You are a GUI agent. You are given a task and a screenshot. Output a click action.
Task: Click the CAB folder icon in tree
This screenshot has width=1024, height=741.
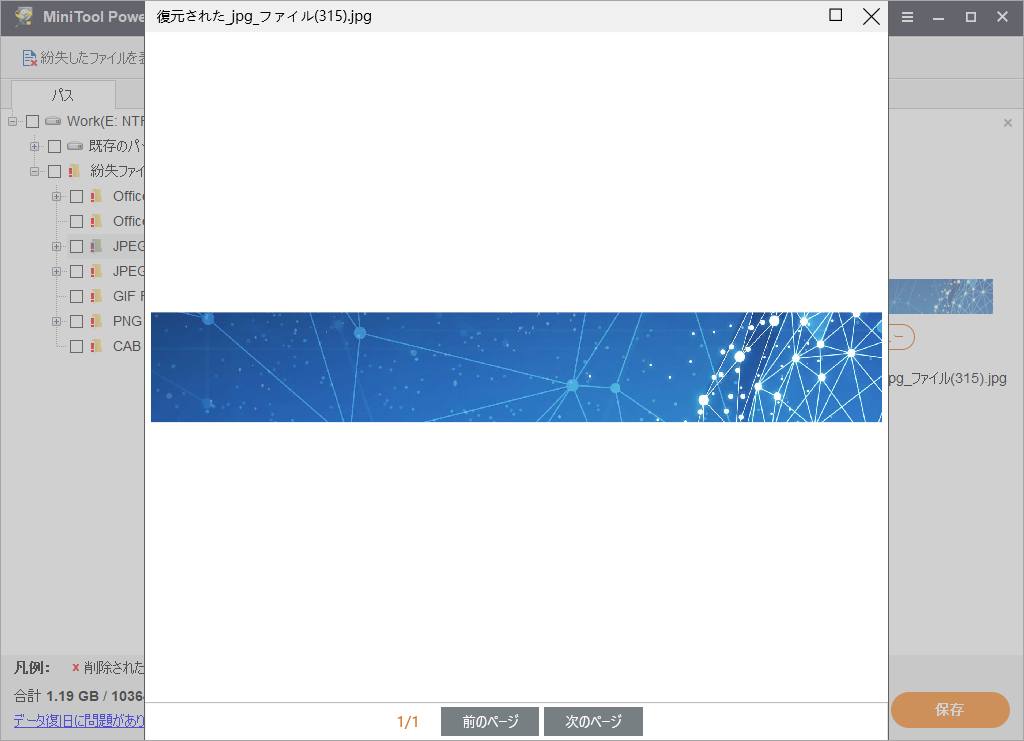[x=97, y=346]
